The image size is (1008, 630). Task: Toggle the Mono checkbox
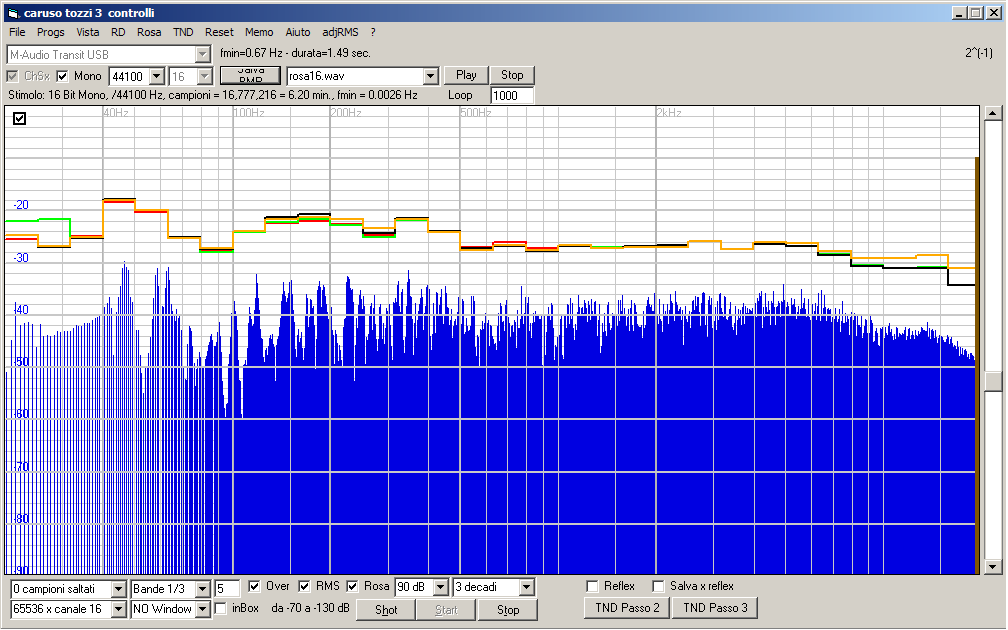[x=62, y=76]
